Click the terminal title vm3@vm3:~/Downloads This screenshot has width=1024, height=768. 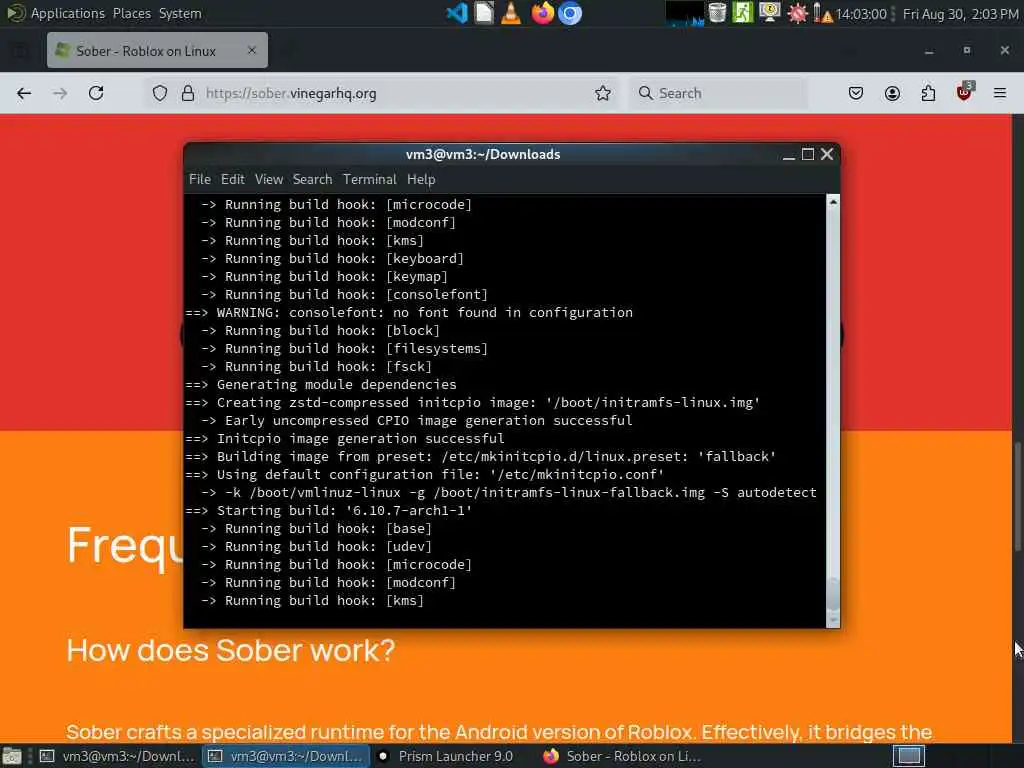pos(483,154)
